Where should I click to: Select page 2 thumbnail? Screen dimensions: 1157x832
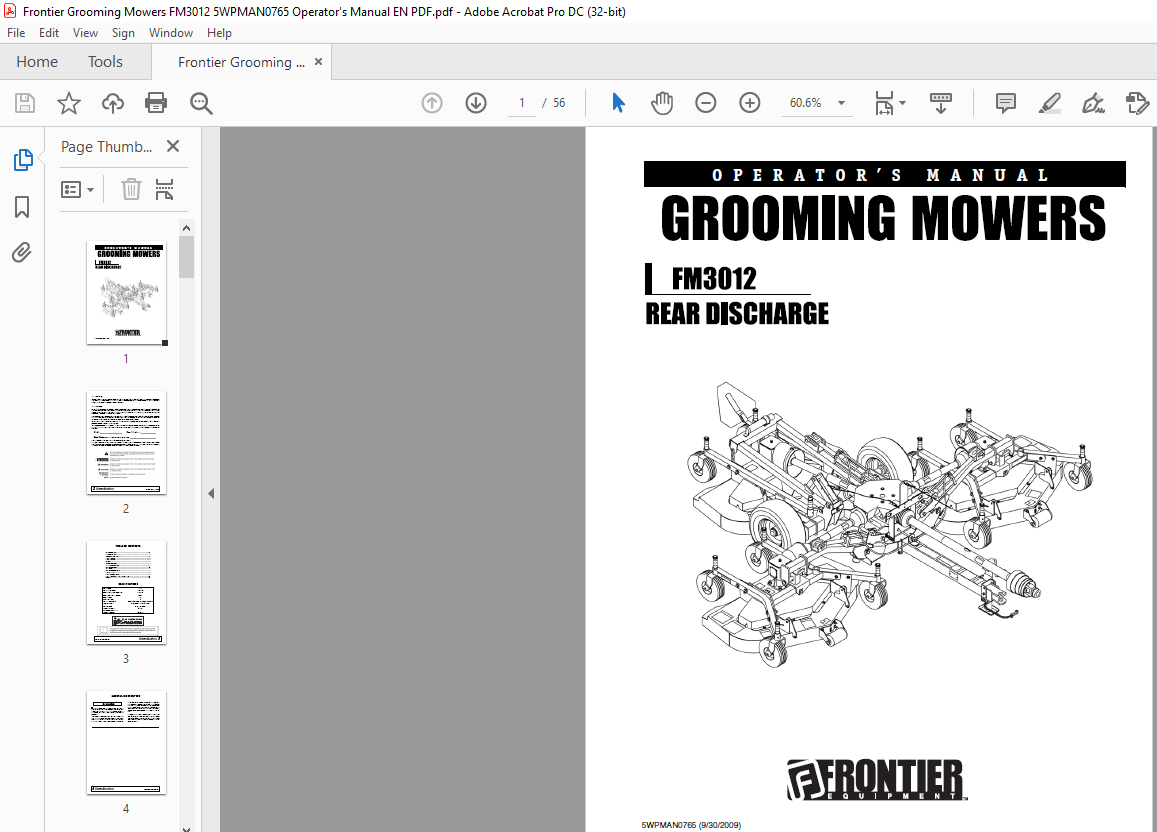(126, 443)
